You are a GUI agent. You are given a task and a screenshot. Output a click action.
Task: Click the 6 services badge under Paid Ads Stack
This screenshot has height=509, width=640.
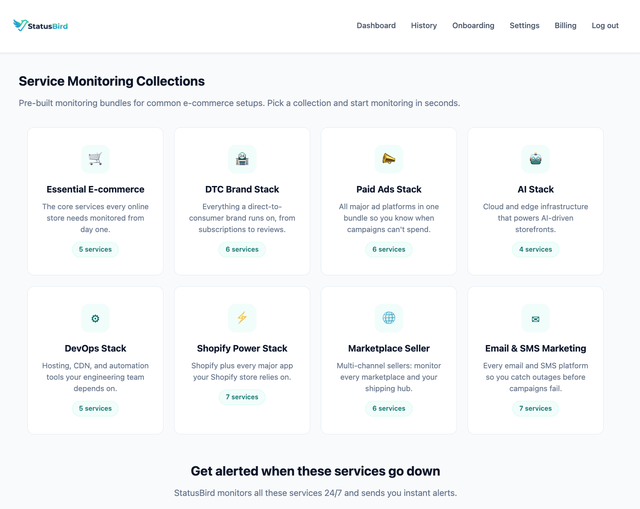click(389, 249)
